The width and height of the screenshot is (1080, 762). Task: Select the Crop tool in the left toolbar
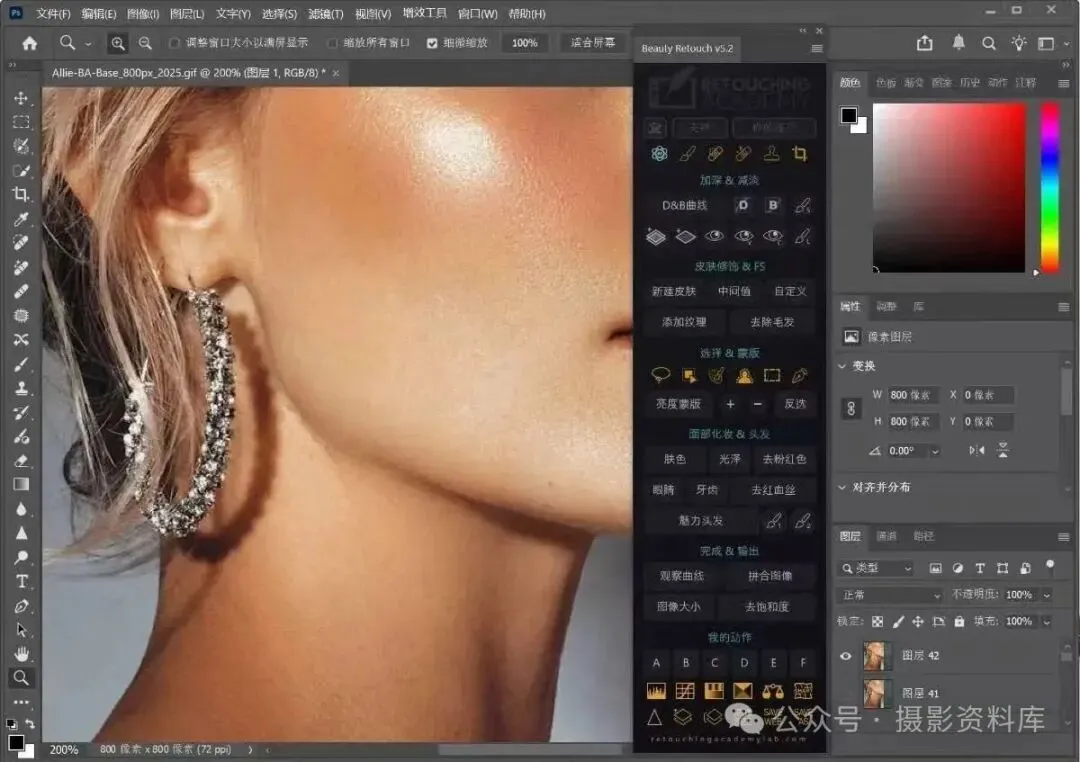(21, 194)
